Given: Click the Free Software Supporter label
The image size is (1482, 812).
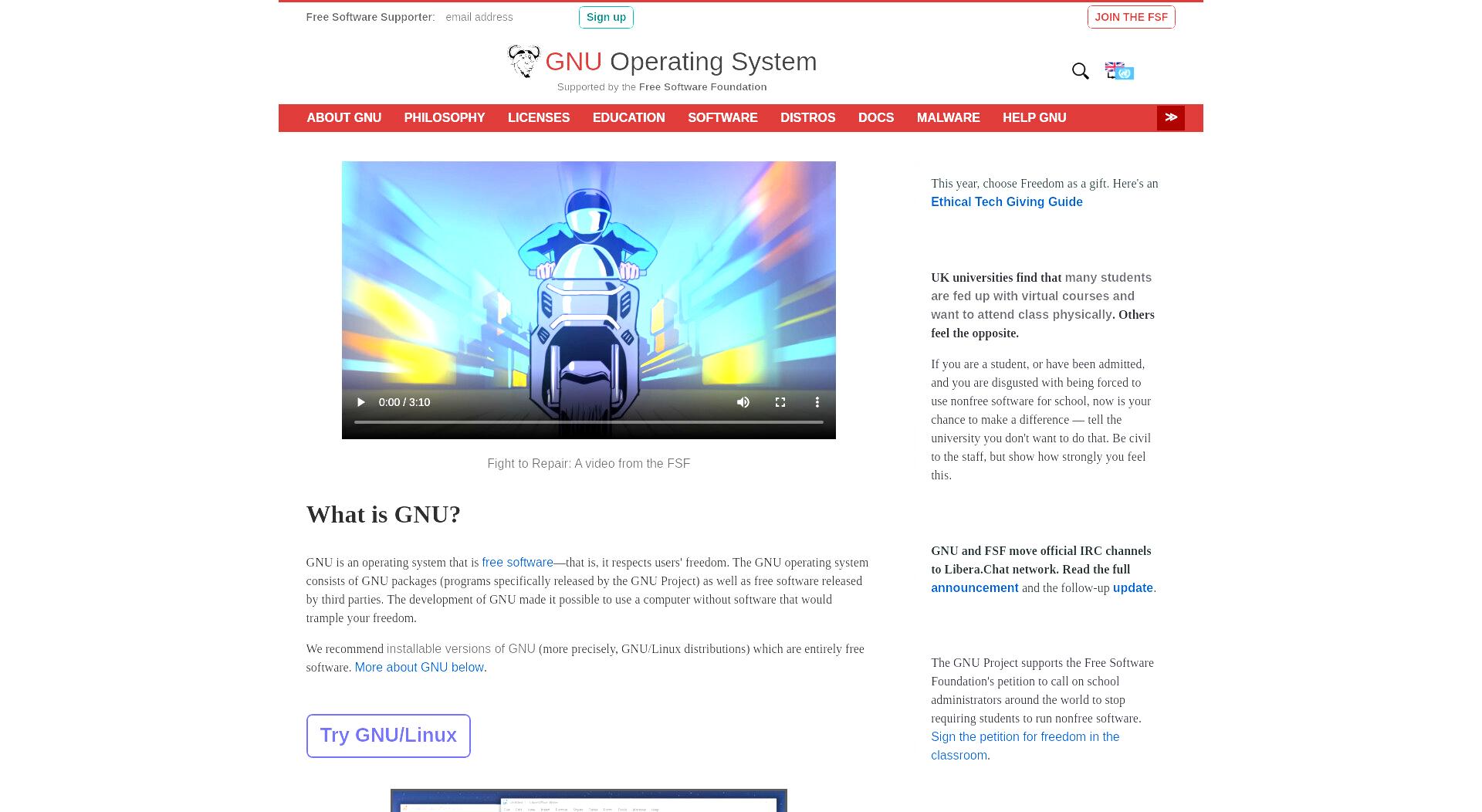Looking at the screenshot, I should tap(370, 17).
